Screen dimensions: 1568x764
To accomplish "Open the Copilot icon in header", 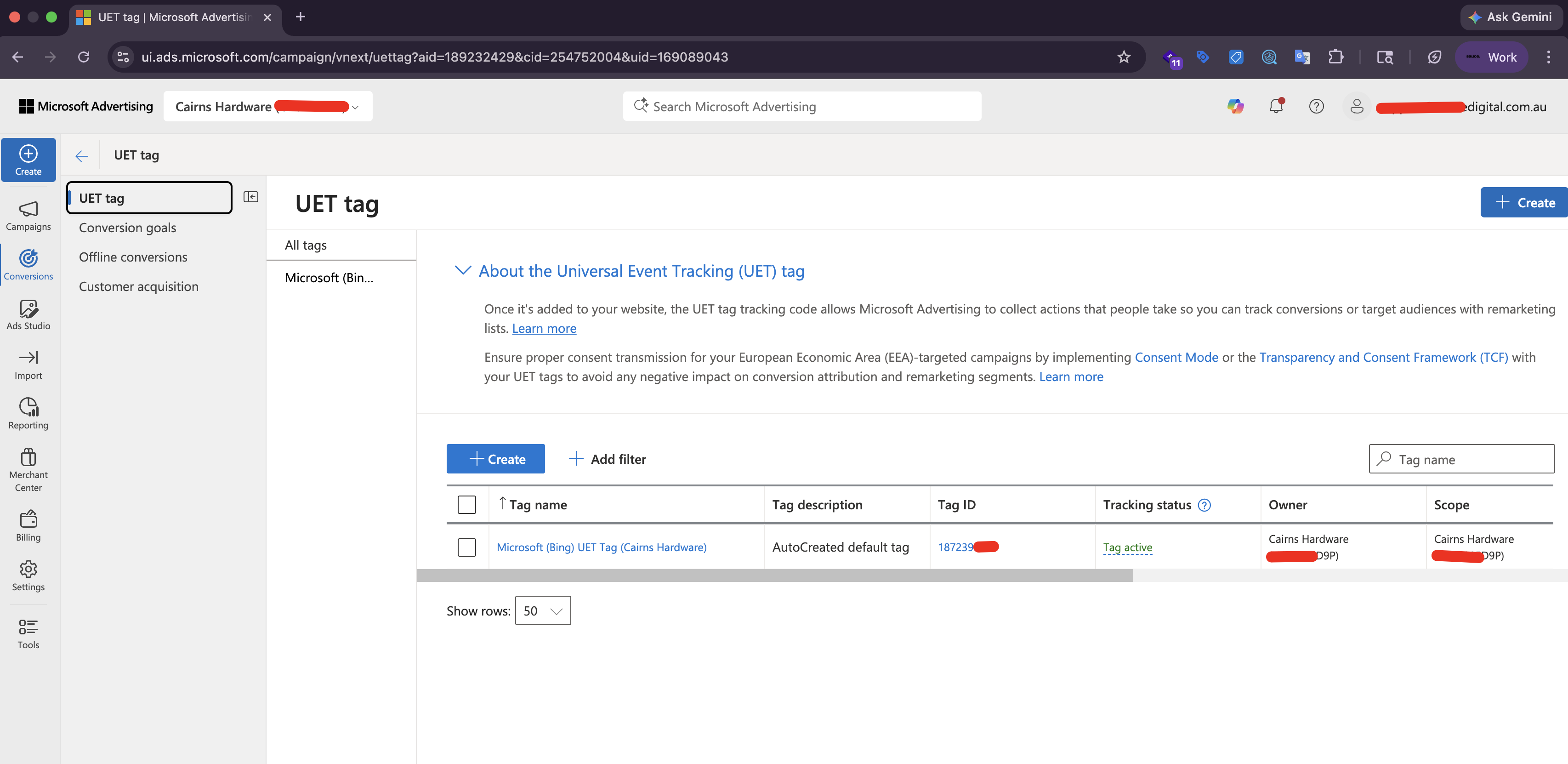I will click(1235, 107).
